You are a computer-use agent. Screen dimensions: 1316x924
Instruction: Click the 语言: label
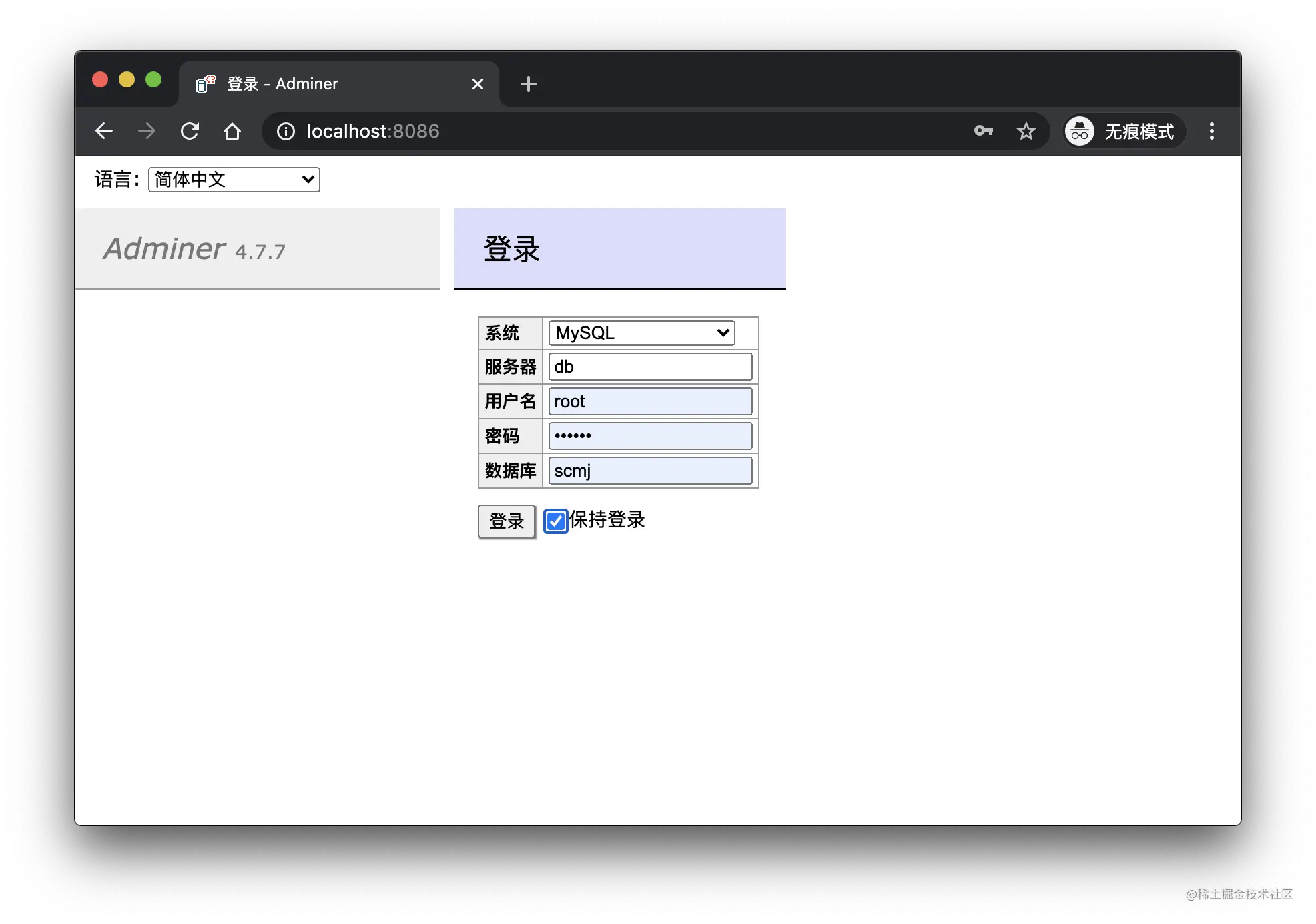pyautogui.click(x=117, y=180)
